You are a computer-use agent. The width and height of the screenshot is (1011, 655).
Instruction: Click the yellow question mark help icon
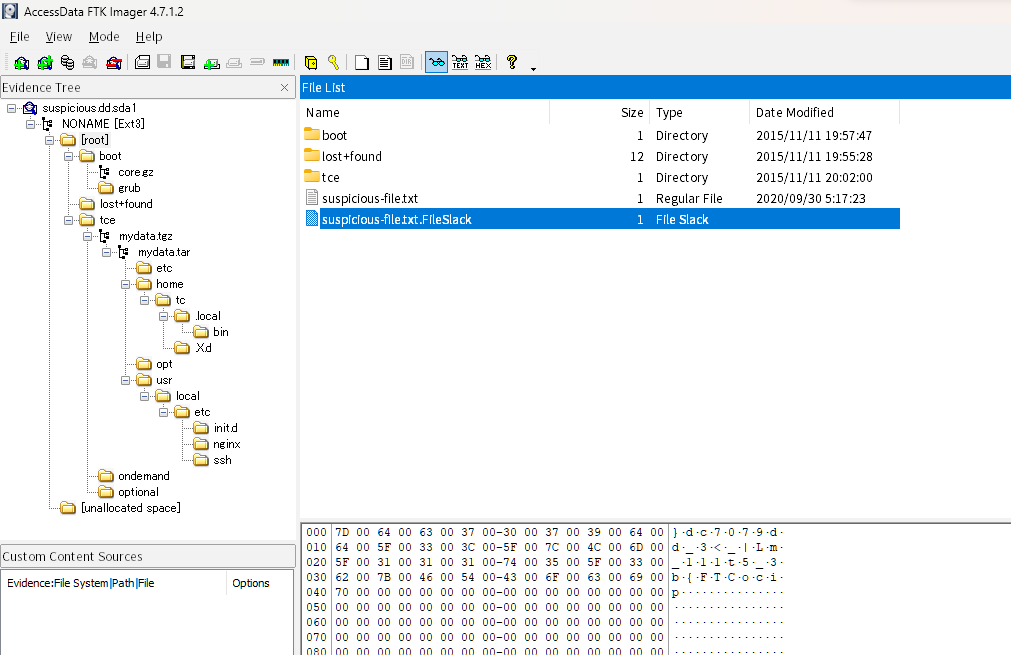[512, 62]
